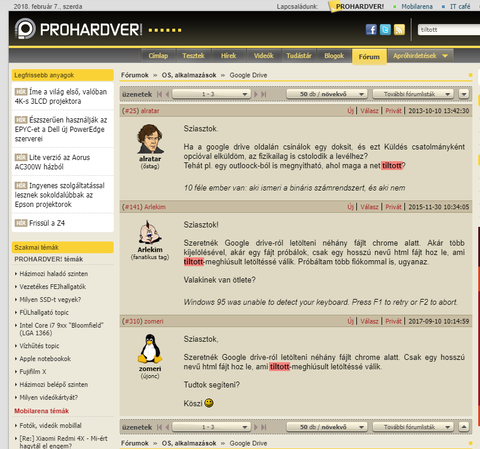Open topic Vízhűtés topic

[x=39, y=346]
